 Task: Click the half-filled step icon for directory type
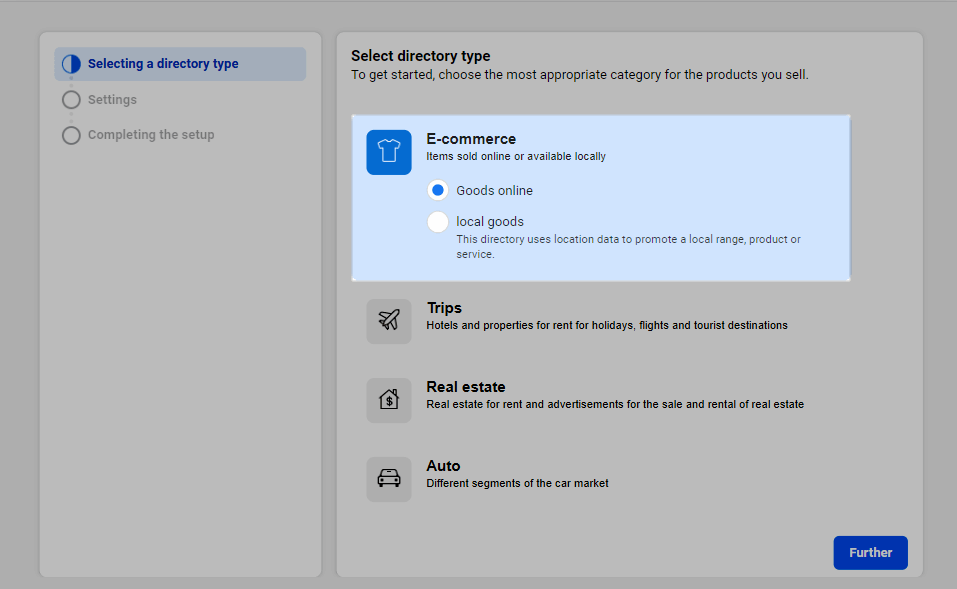(x=71, y=64)
